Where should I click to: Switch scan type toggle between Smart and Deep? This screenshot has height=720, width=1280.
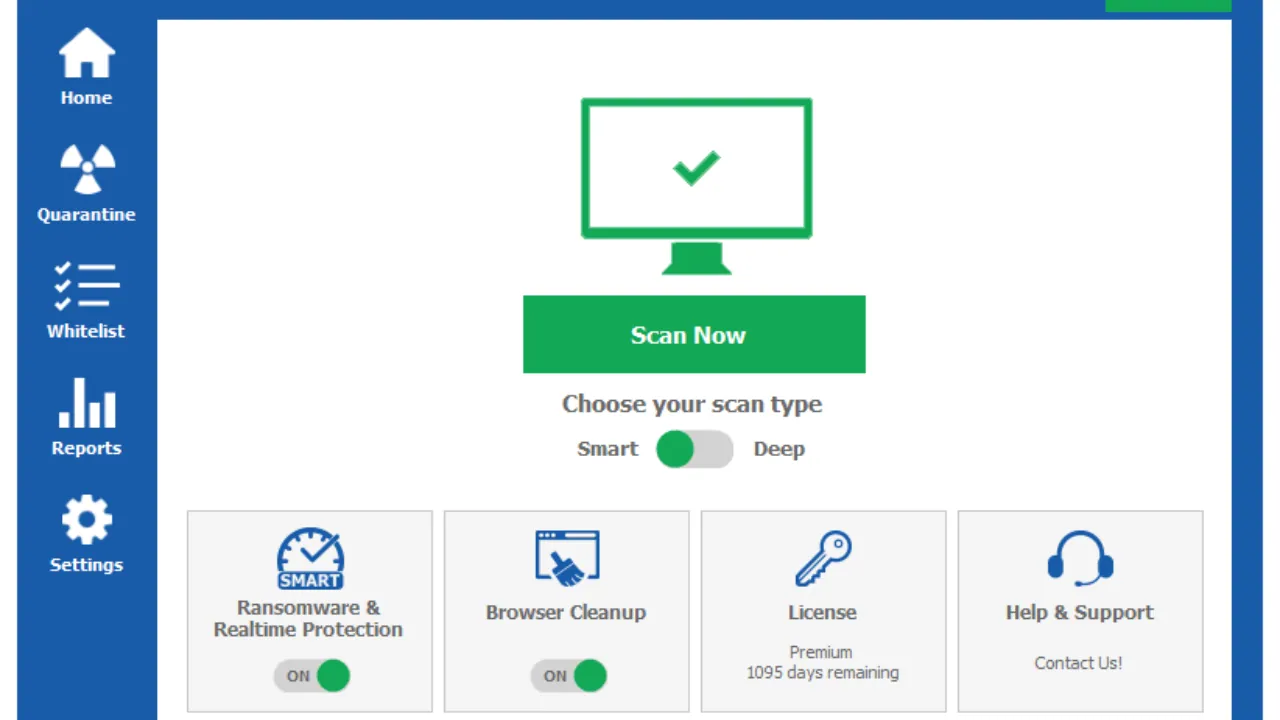coord(695,449)
